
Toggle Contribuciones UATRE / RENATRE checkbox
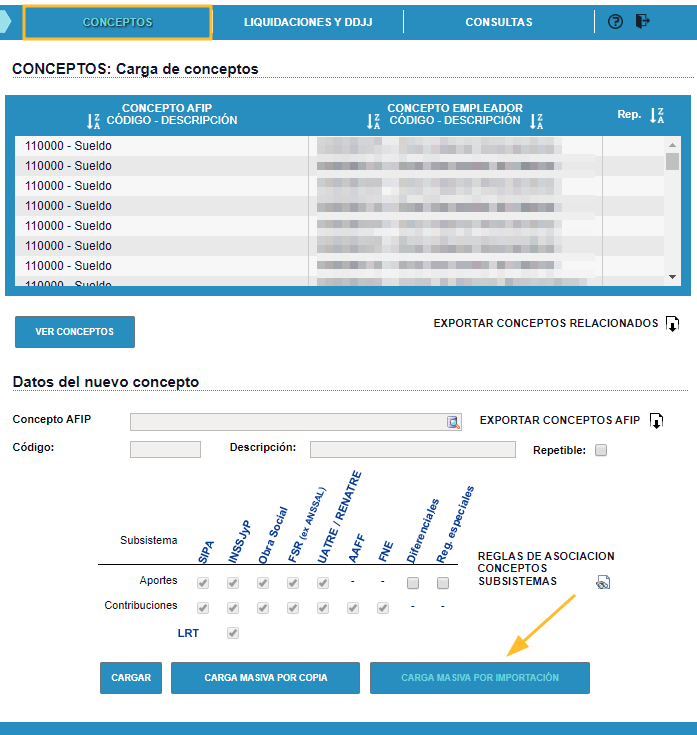click(x=323, y=608)
